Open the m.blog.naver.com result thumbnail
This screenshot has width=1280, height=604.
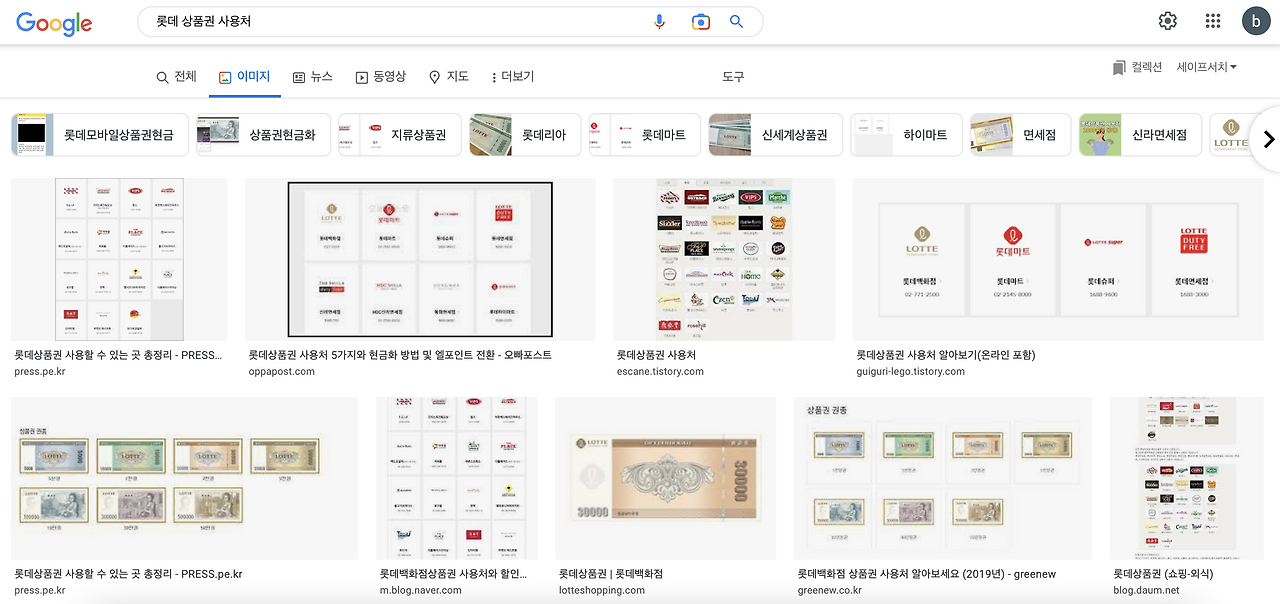457,478
